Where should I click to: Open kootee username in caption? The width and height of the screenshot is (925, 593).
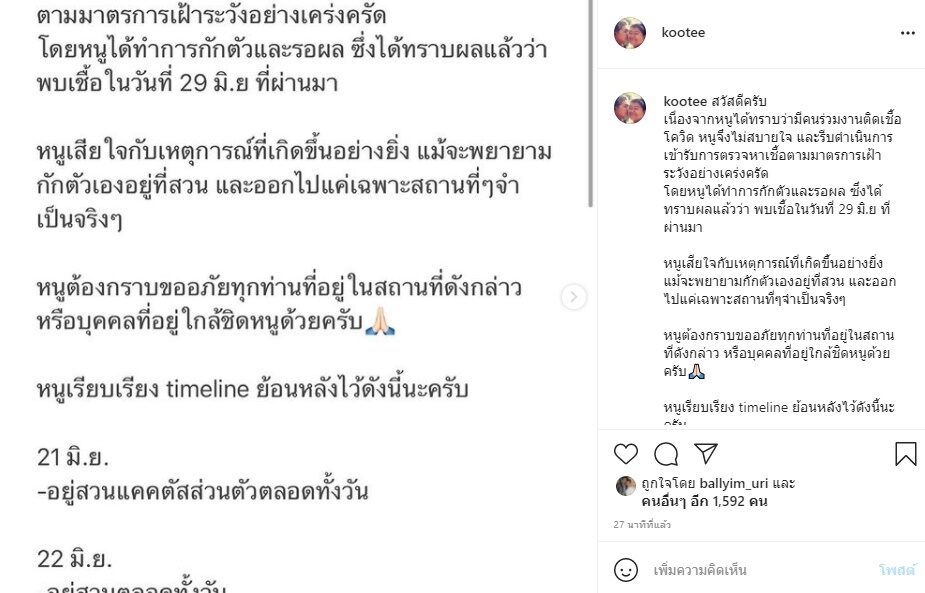click(x=685, y=101)
